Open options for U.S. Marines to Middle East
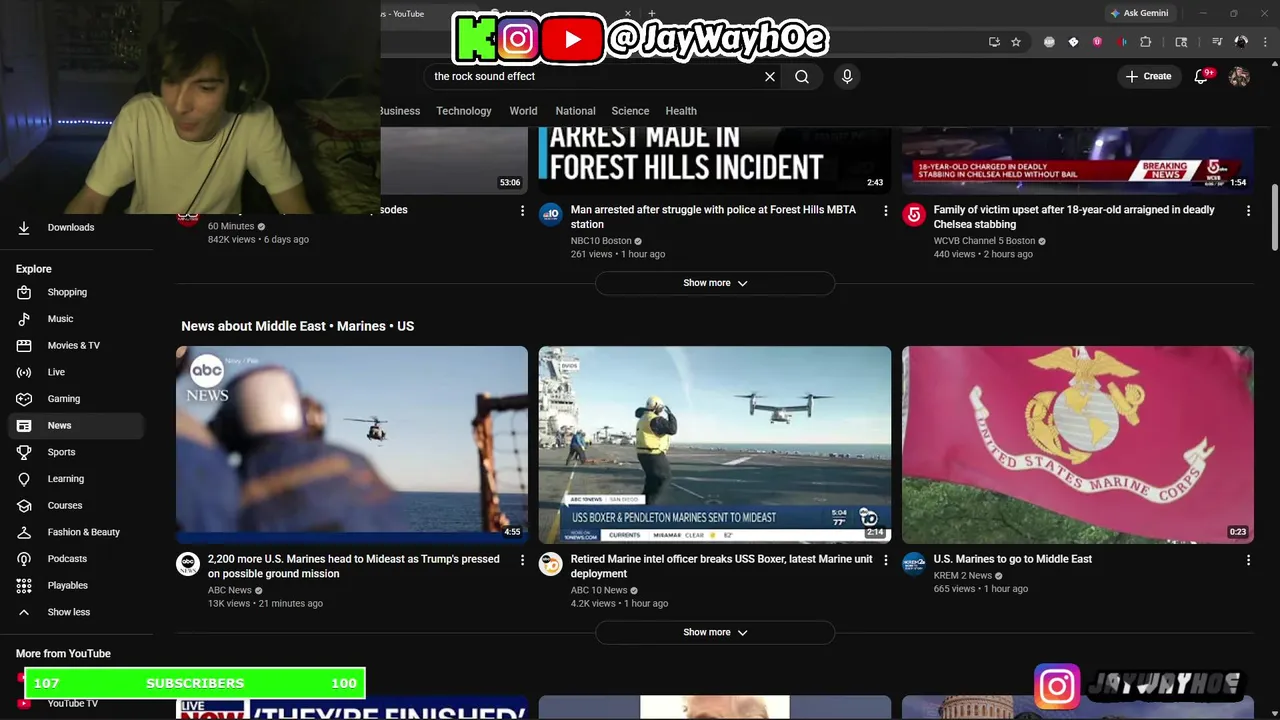This screenshot has height=720, width=1280. (x=1248, y=560)
